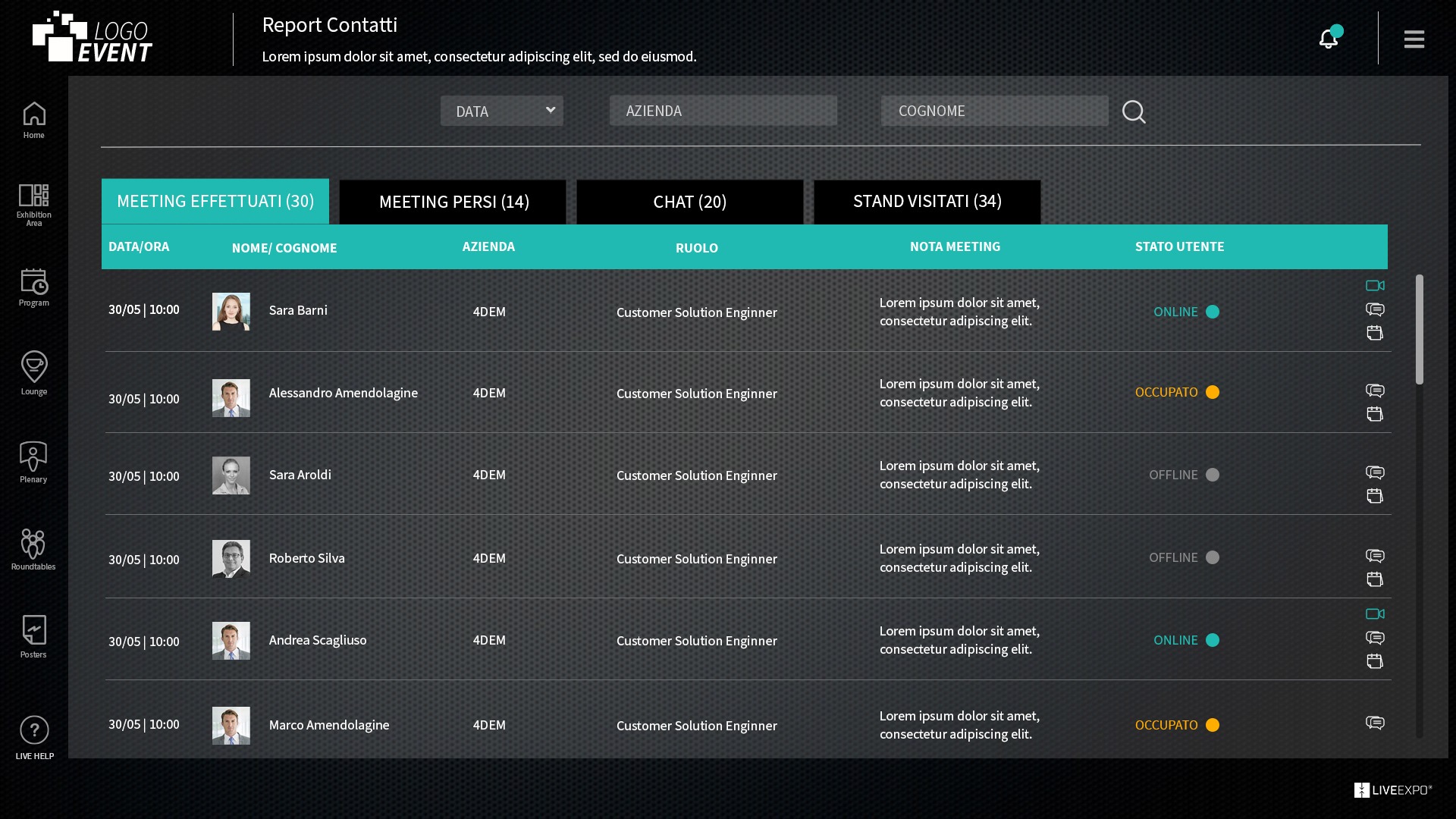Click the LiveExpo logo link

pos(1393,790)
